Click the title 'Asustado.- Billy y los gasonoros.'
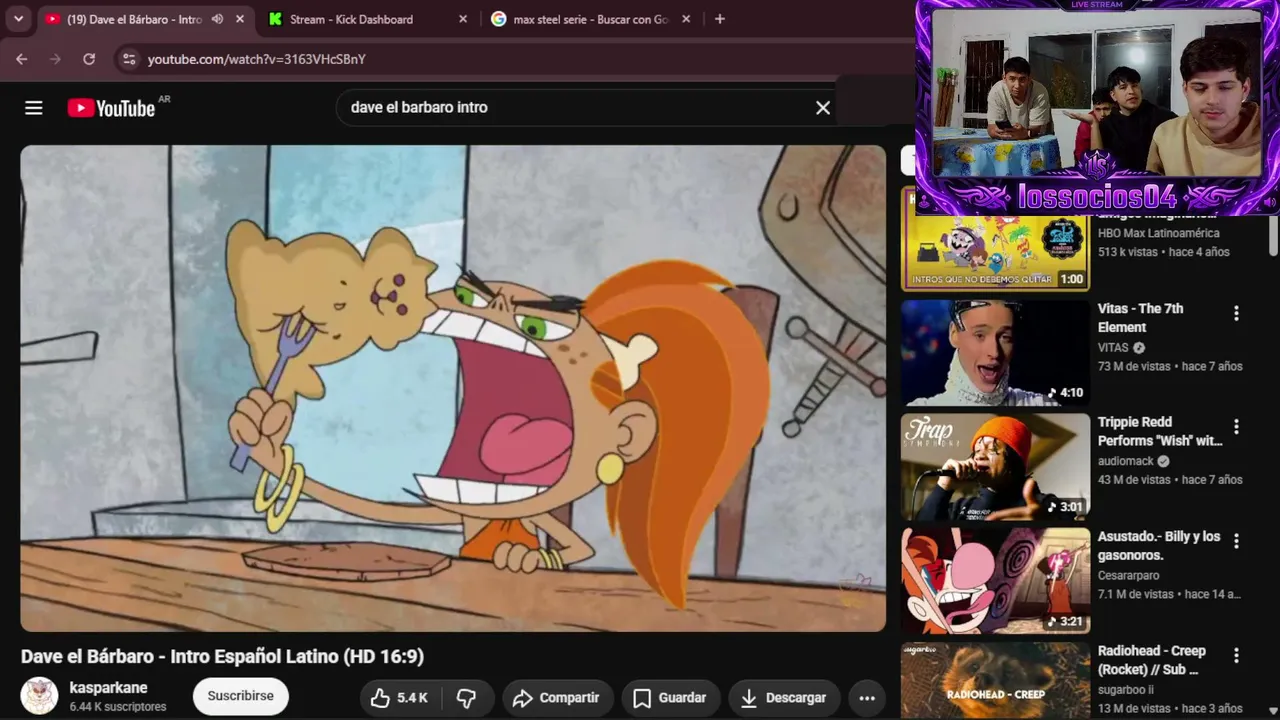This screenshot has width=1280, height=720. click(x=1159, y=546)
